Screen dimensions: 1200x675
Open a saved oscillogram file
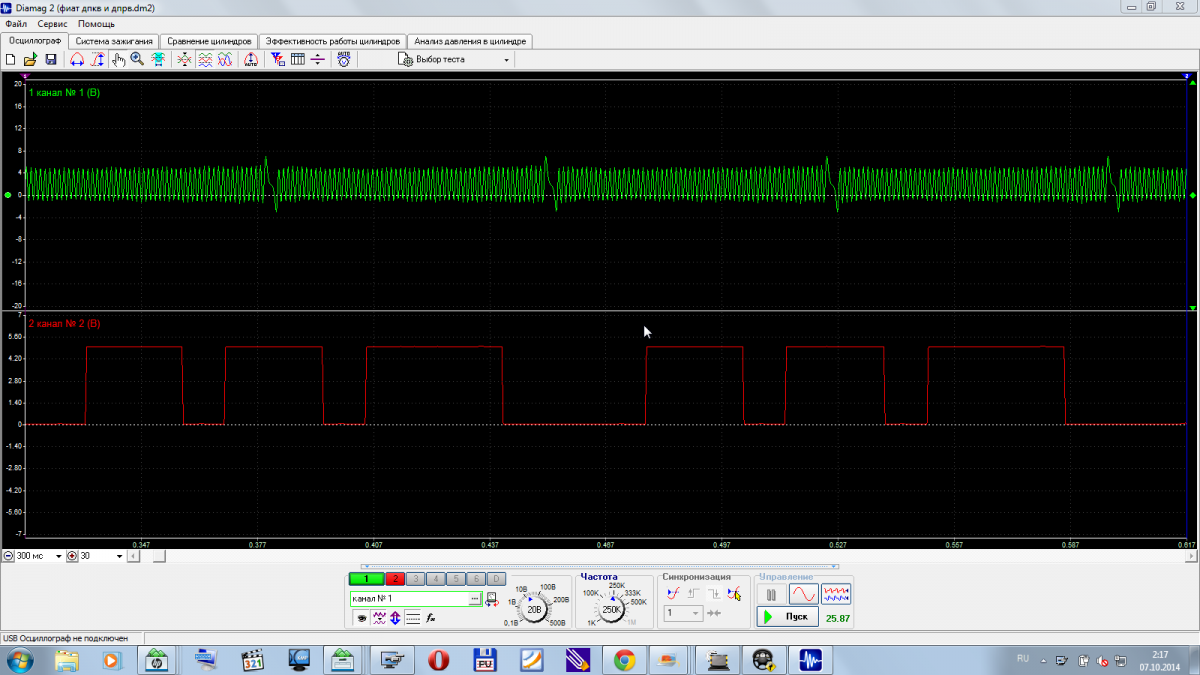point(30,60)
